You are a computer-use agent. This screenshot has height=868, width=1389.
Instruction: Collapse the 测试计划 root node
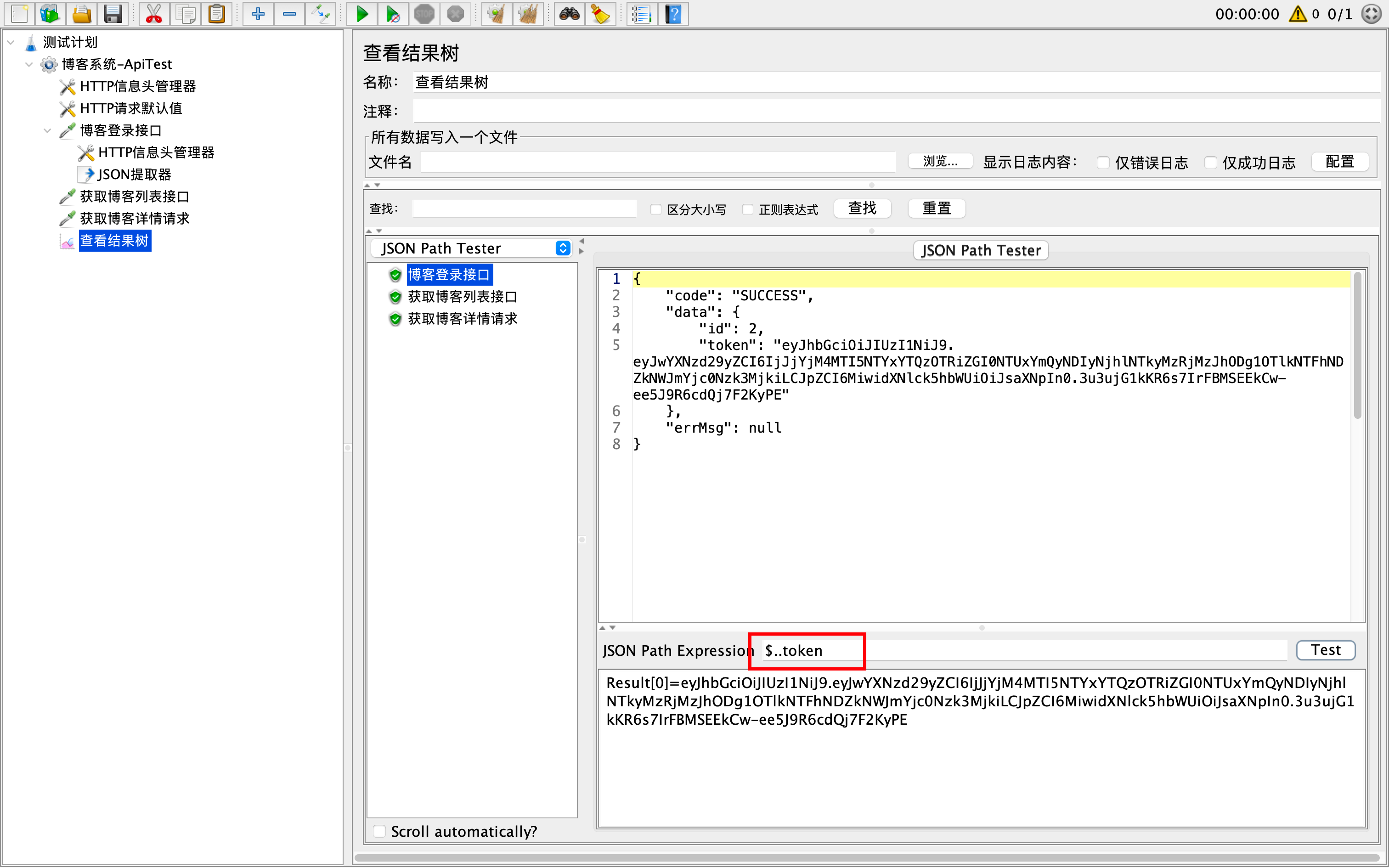[x=10, y=42]
